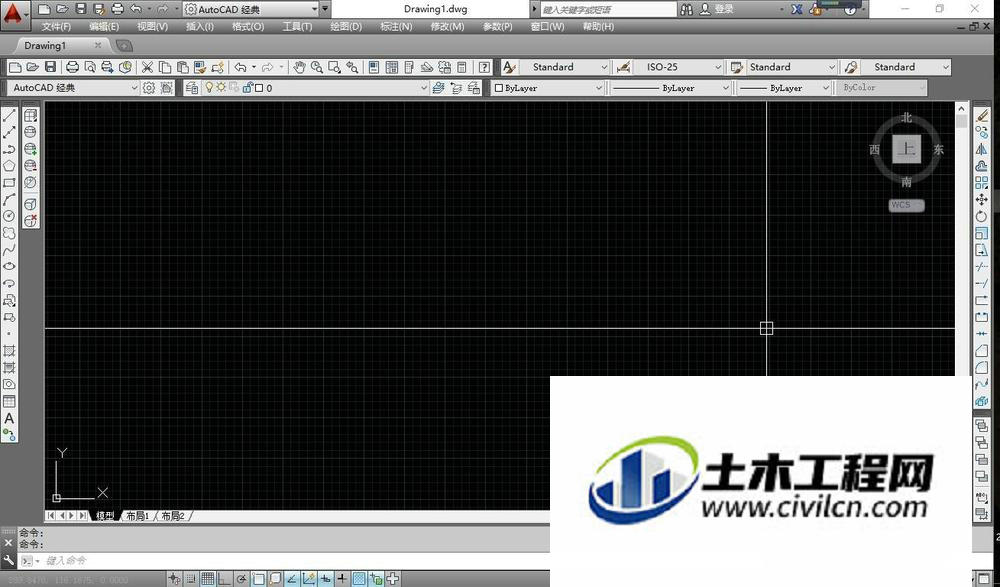Image resolution: width=1000 pixels, height=587 pixels.
Task: Select the Rectangle draw tool
Action: tap(9, 182)
